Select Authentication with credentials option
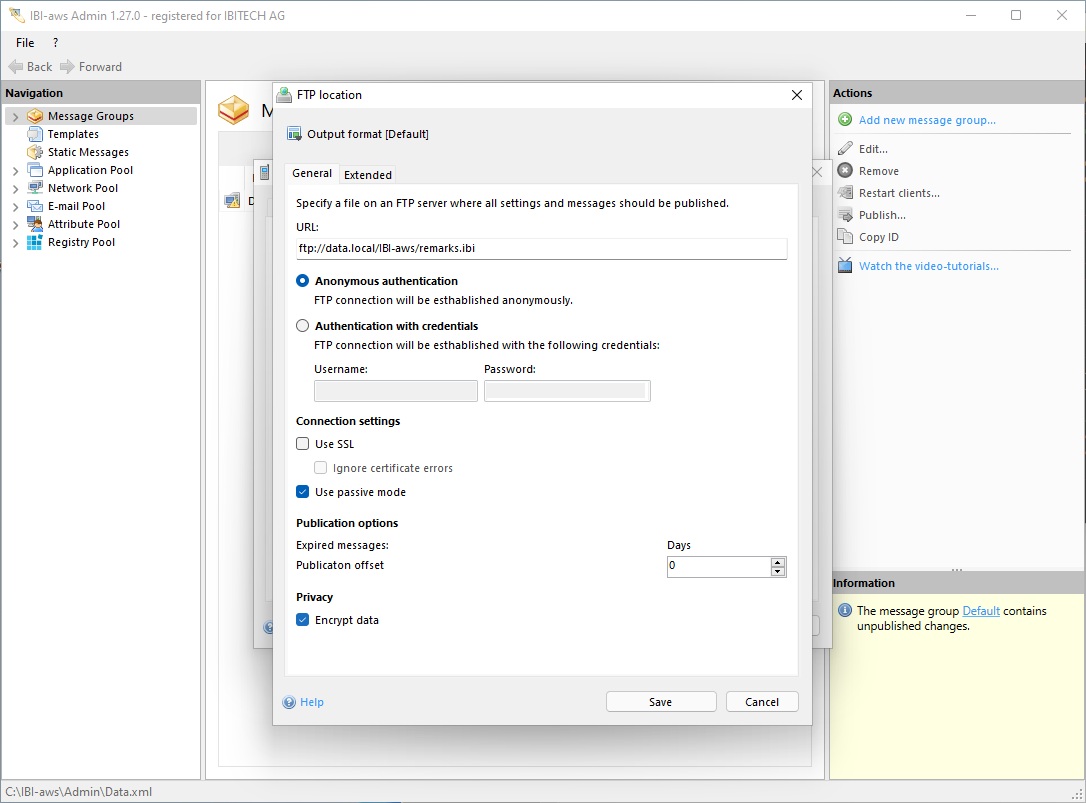This screenshot has height=803, width=1086. [303, 326]
